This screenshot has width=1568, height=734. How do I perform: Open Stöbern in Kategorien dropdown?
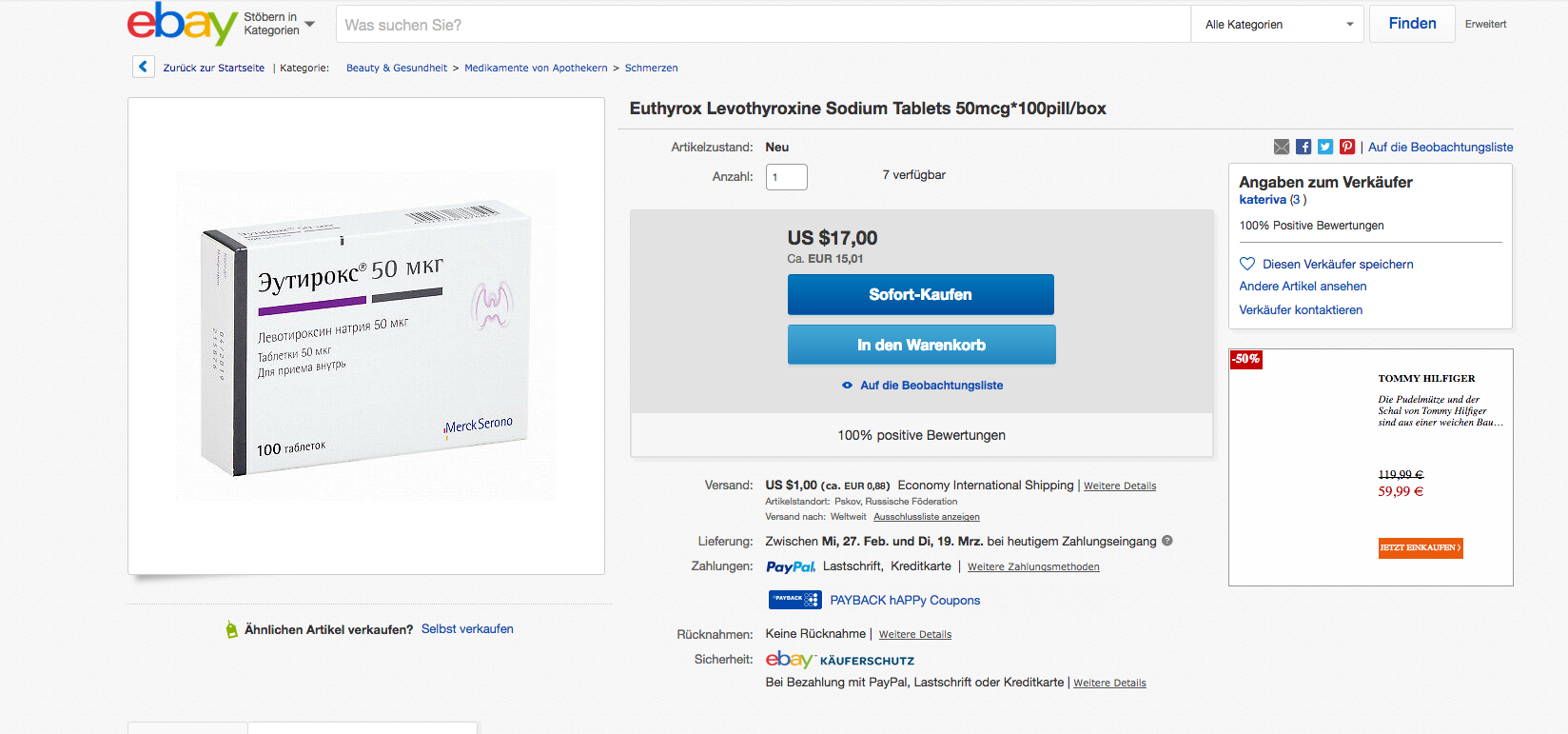pos(279,24)
